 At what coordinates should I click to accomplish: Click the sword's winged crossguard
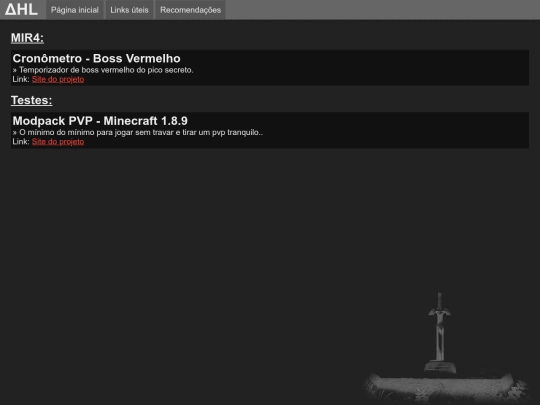click(439, 313)
